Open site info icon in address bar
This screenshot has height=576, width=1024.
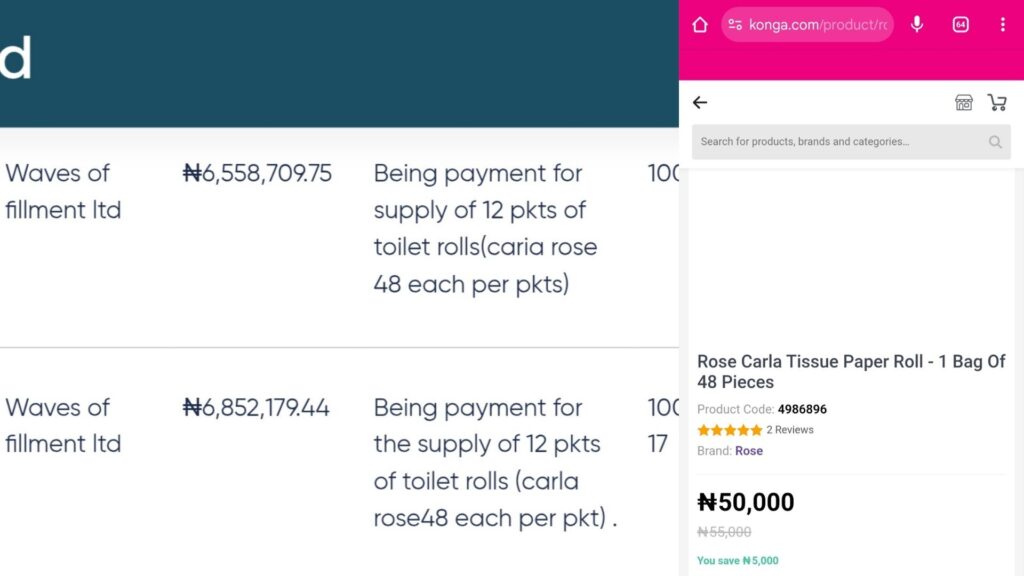click(735, 25)
